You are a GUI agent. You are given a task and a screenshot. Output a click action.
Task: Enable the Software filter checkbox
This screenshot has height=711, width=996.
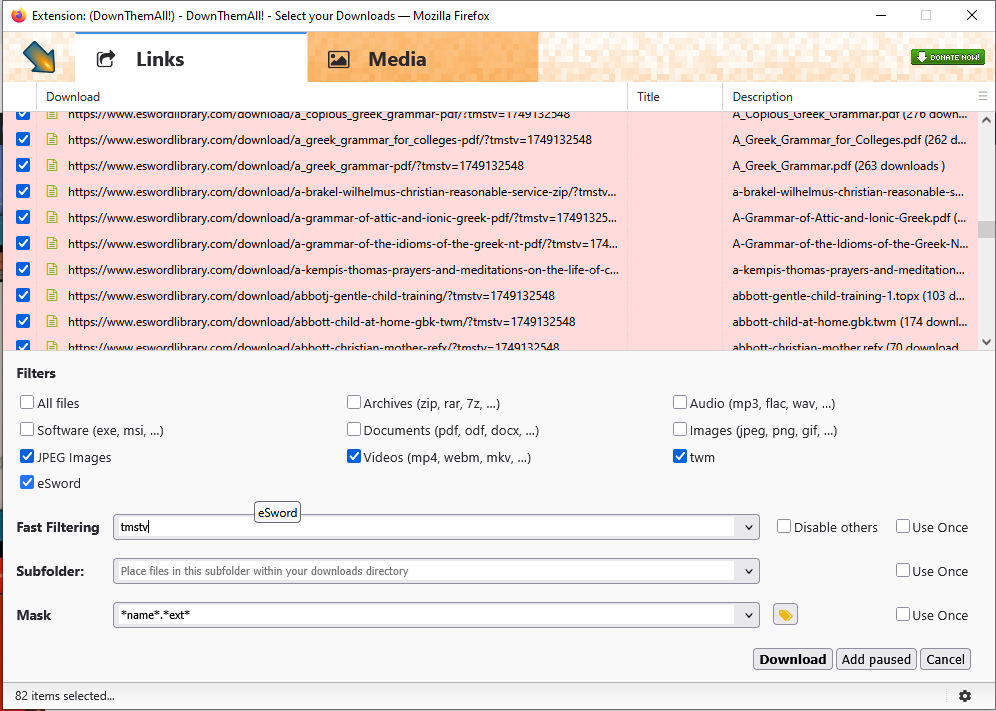click(27, 430)
